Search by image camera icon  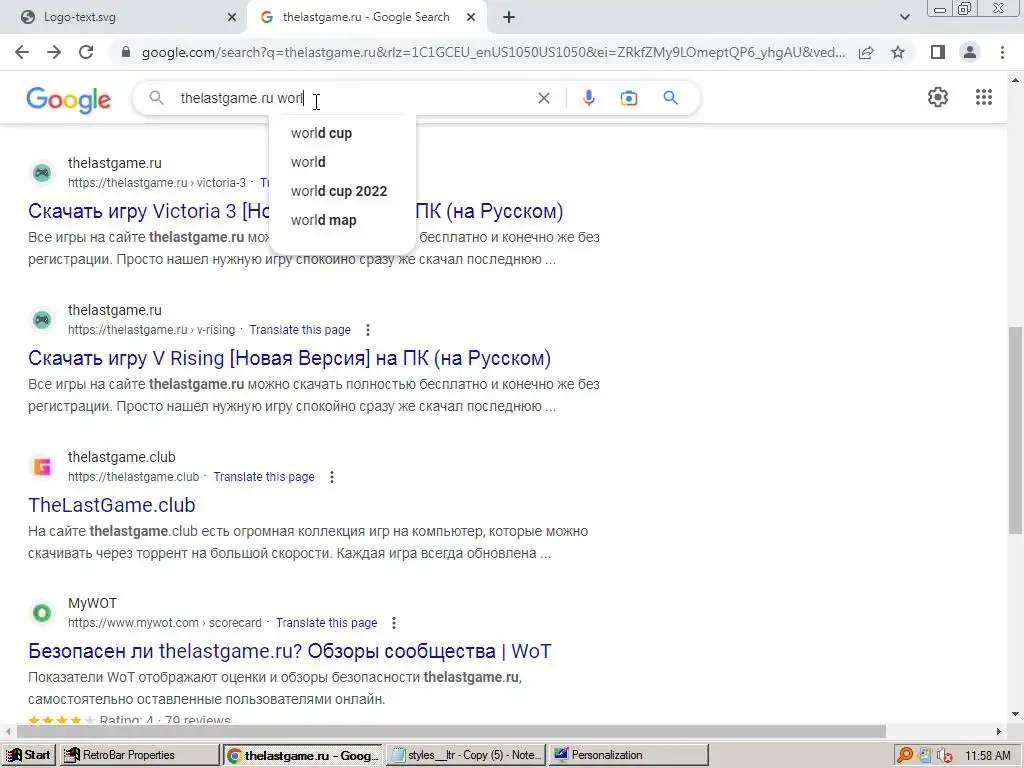[629, 98]
